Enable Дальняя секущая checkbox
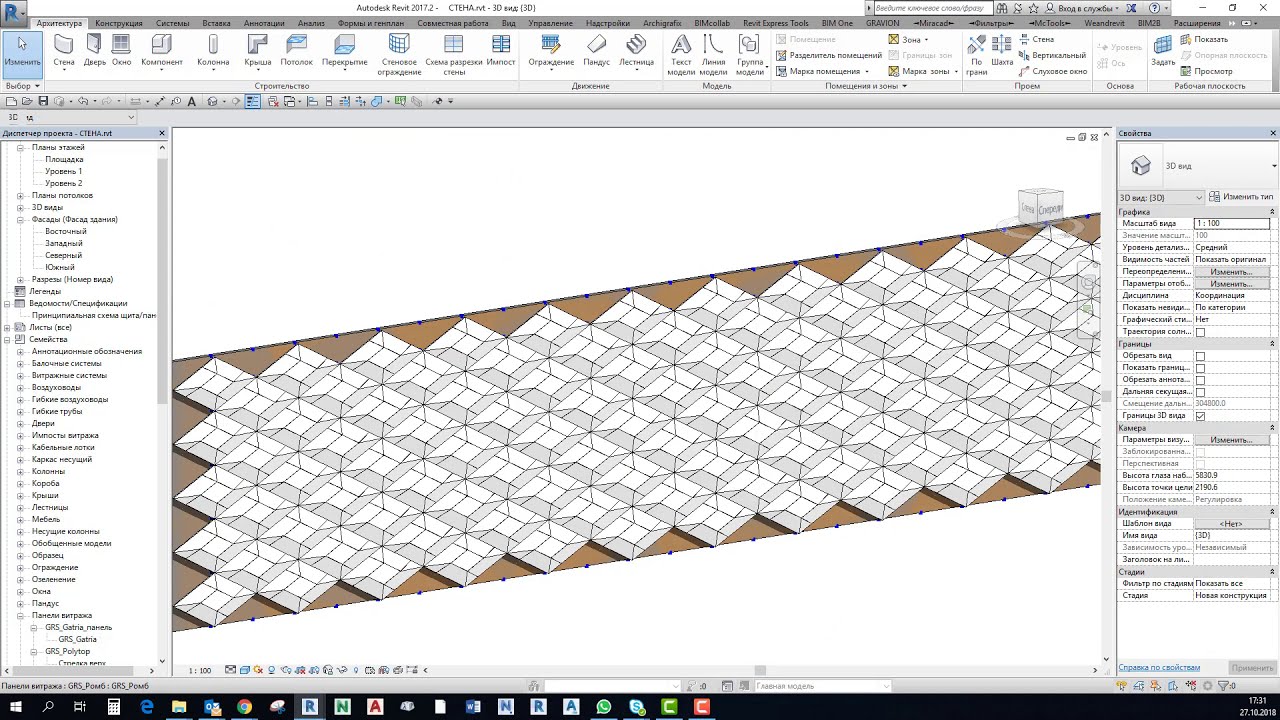 (1200, 392)
